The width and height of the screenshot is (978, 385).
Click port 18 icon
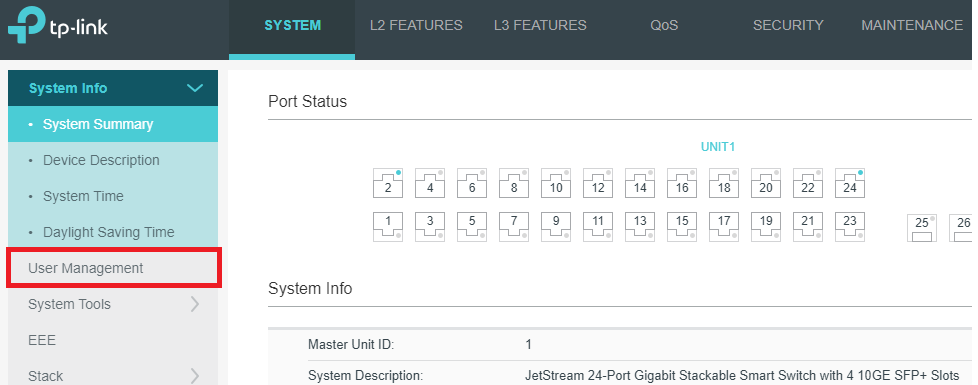point(724,183)
